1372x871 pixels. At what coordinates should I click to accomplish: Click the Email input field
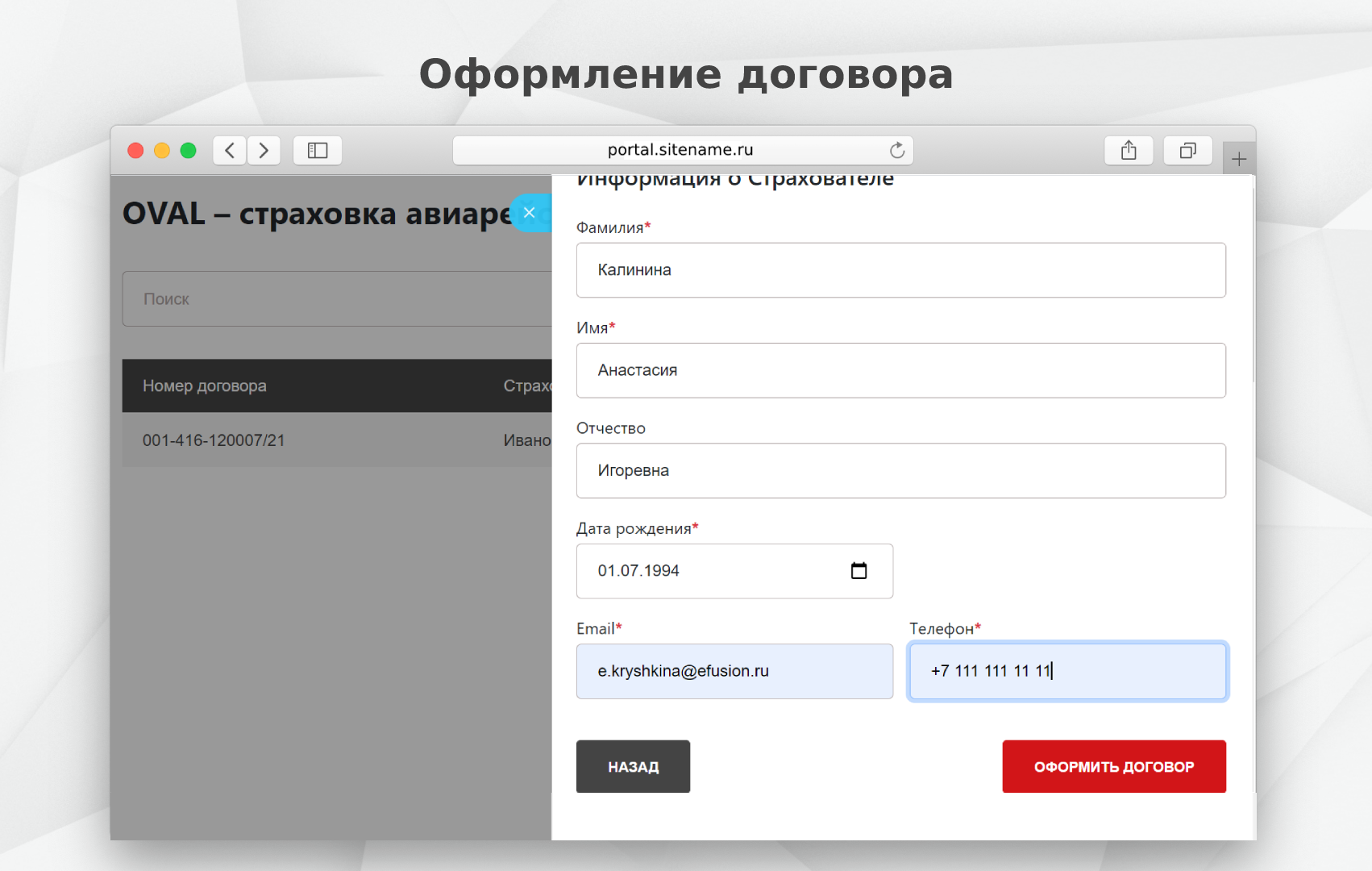click(x=734, y=671)
